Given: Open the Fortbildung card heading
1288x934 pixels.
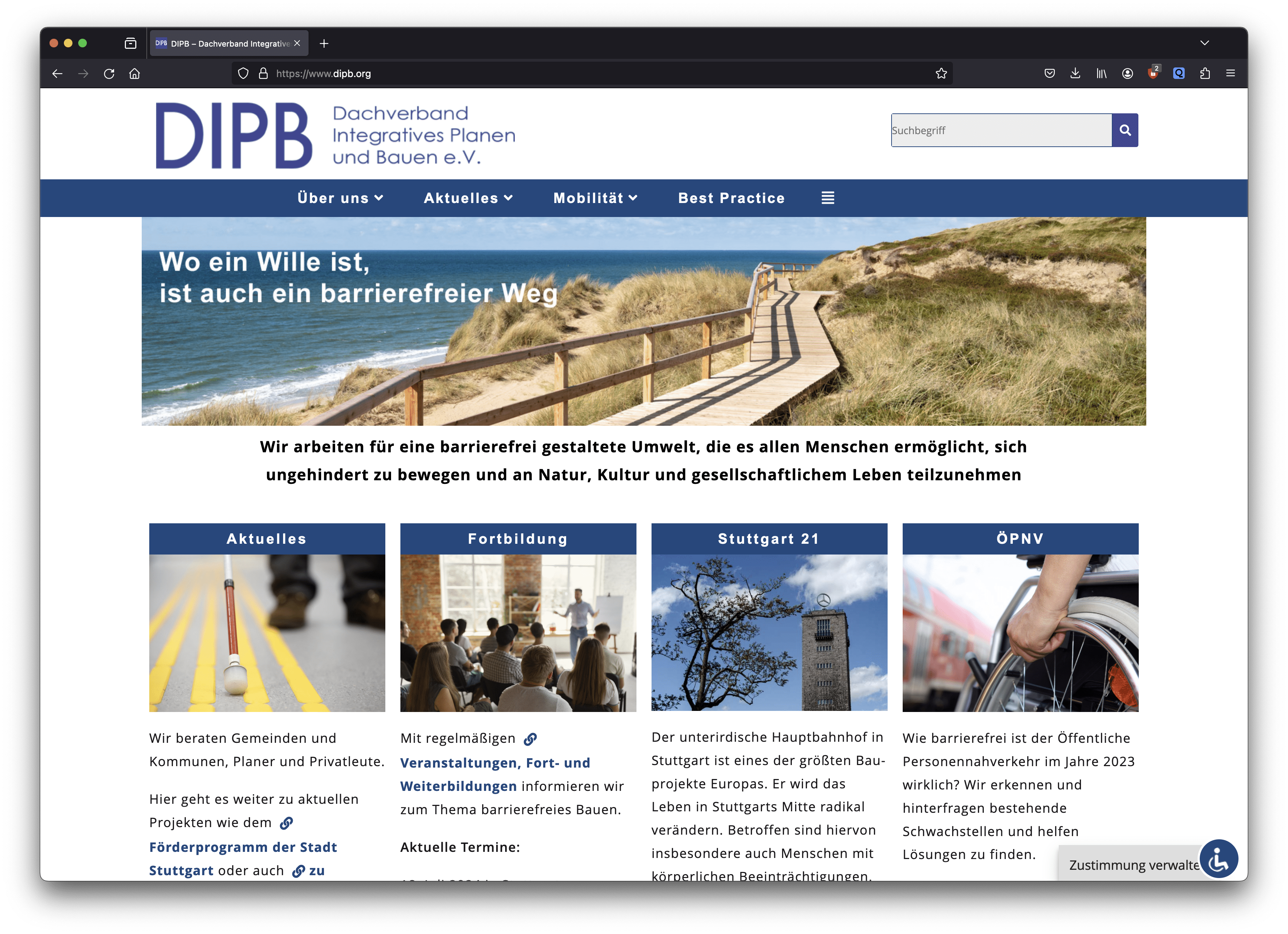Looking at the screenshot, I should [518, 538].
